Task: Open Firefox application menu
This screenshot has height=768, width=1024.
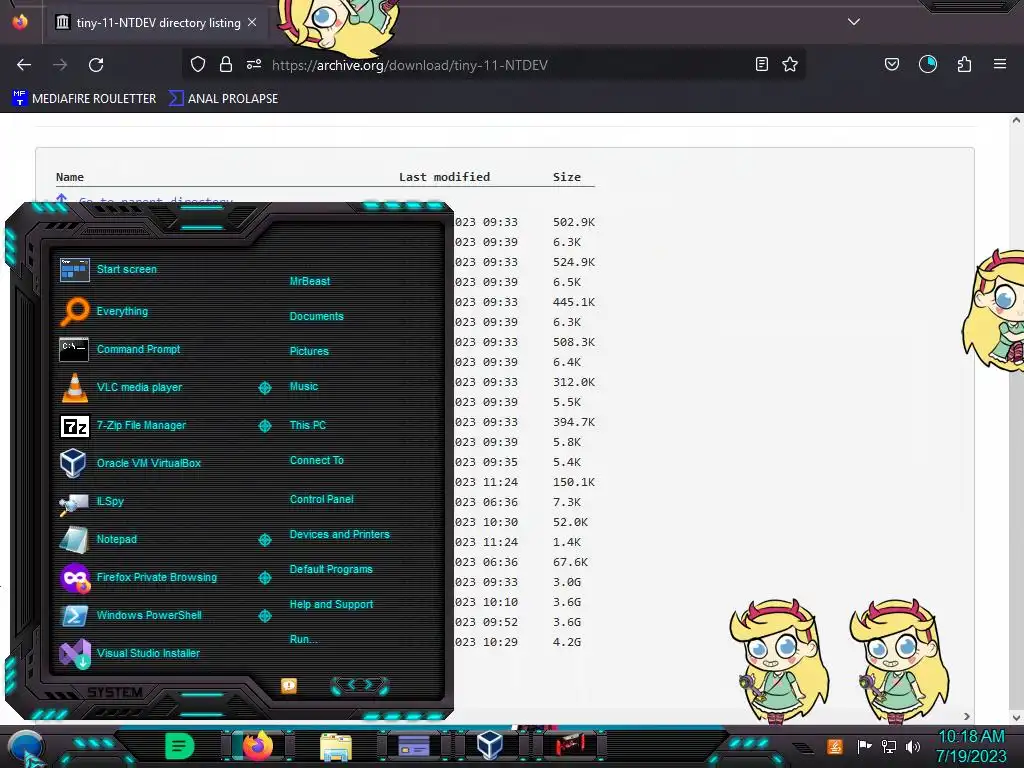Action: (1000, 64)
